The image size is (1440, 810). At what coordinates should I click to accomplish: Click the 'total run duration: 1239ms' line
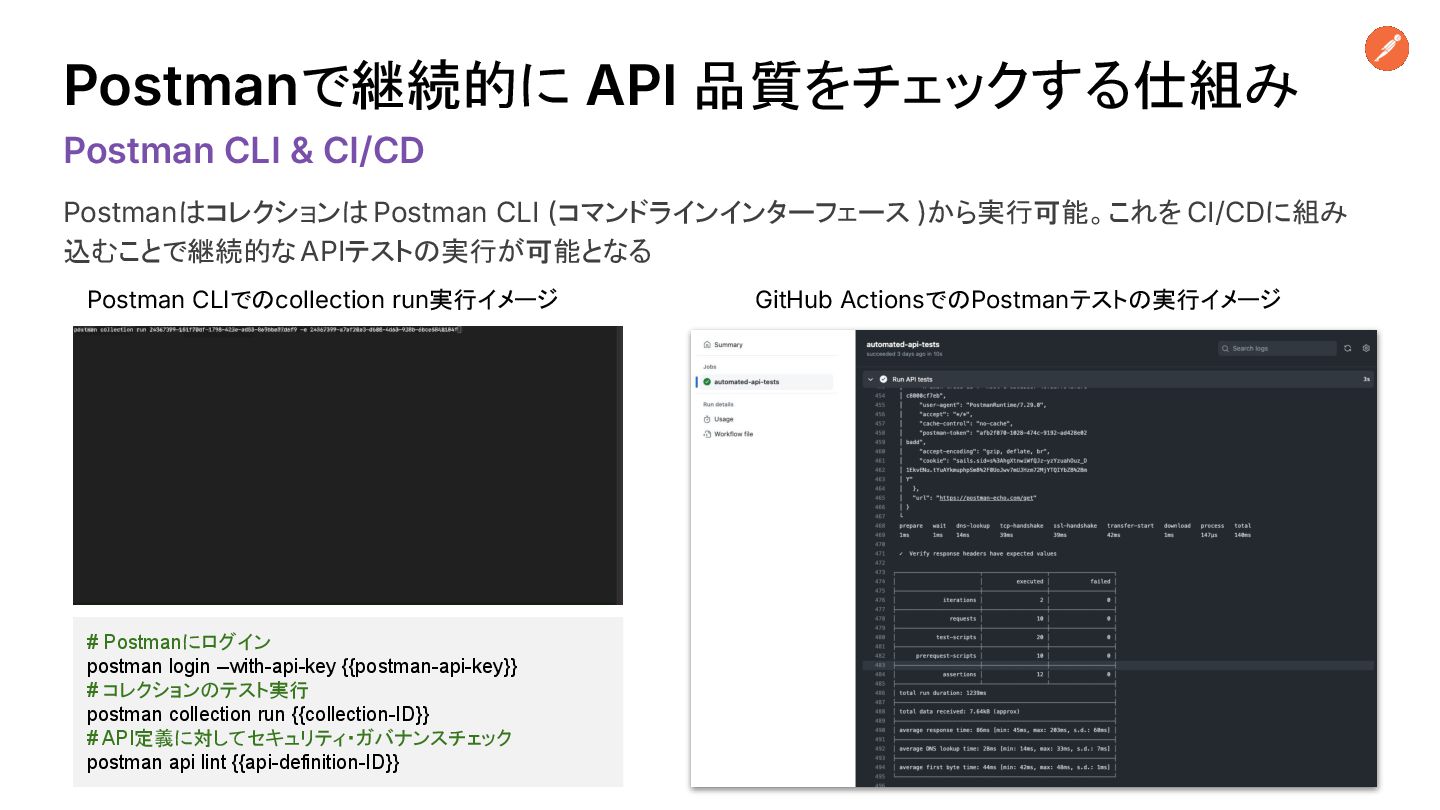(x=943, y=692)
